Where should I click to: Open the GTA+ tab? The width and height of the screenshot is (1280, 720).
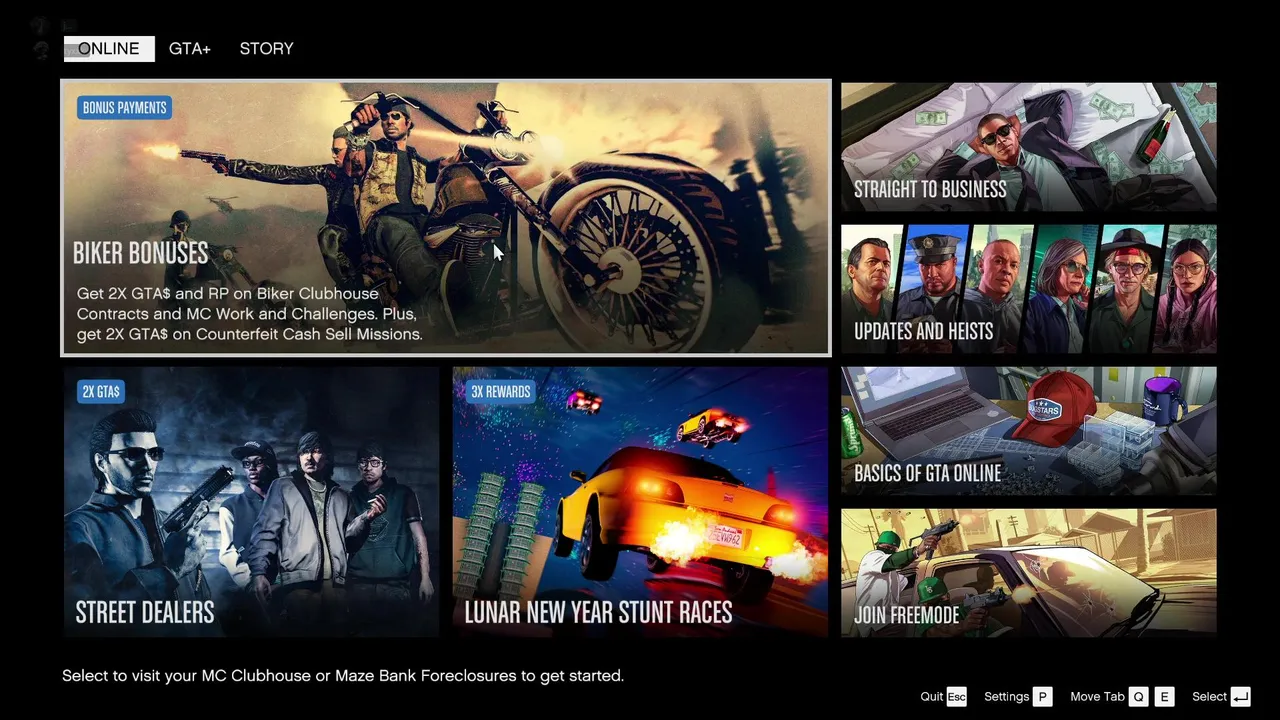pyautogui.click(x=190, y=49)
